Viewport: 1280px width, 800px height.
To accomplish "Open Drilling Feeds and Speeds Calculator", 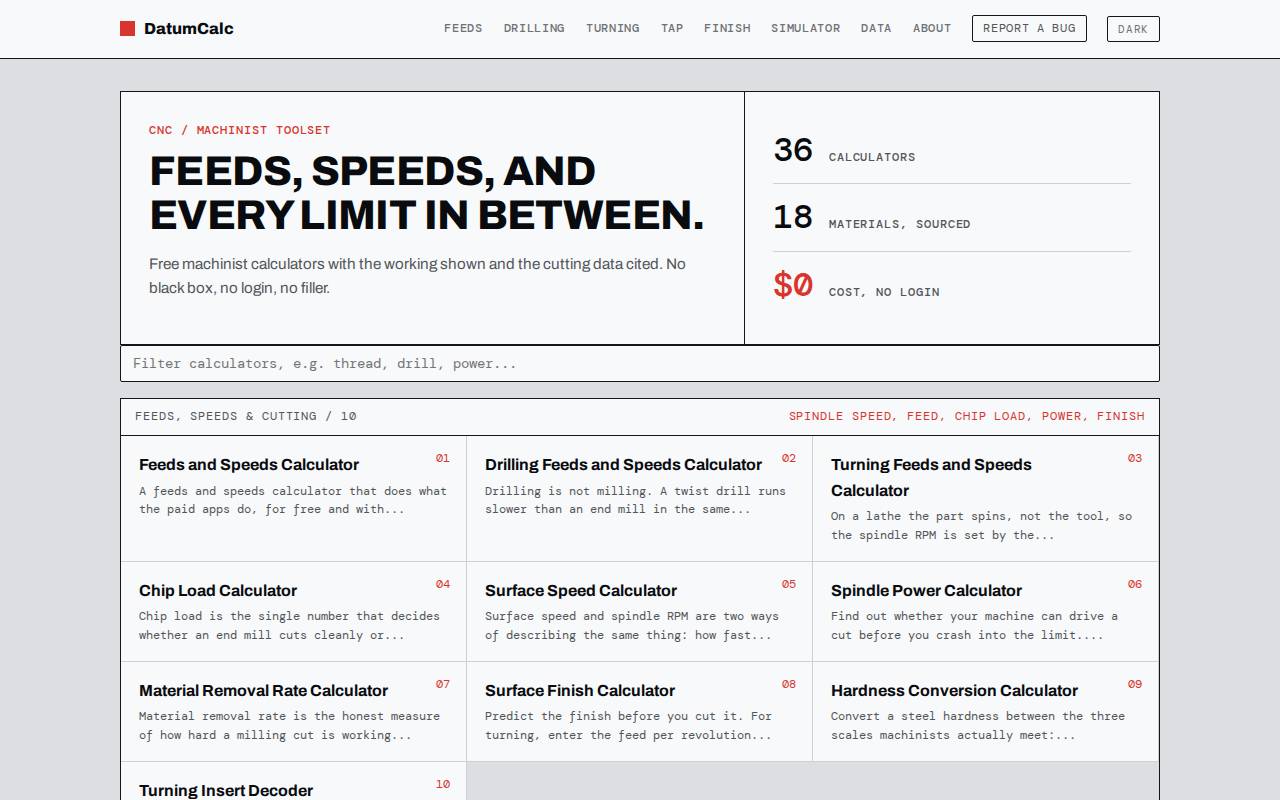I will click(640, 499).
